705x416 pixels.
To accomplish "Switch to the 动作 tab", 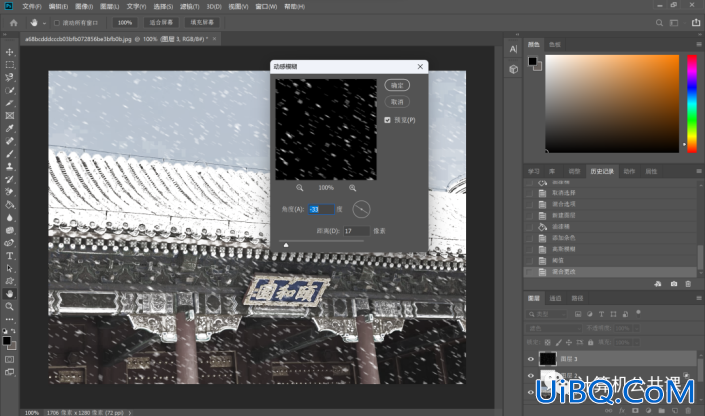I will [629, 171].
